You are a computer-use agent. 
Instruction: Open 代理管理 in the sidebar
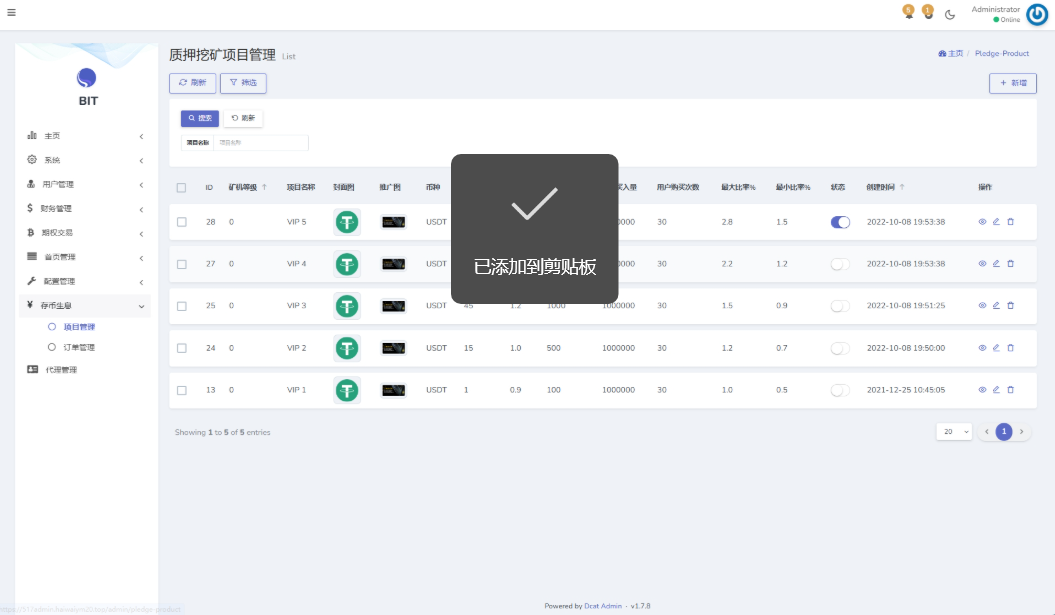pyautogui.click(x=61, y=370)
